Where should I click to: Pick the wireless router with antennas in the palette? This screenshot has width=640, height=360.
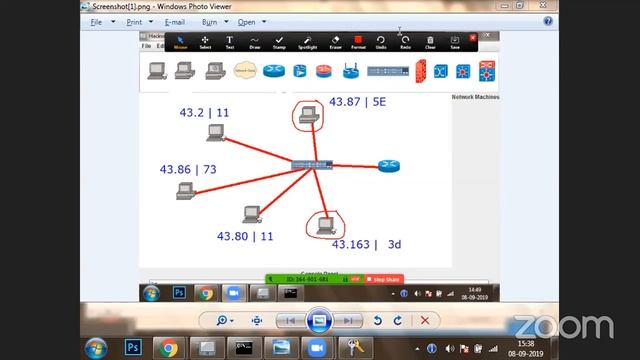351,71
